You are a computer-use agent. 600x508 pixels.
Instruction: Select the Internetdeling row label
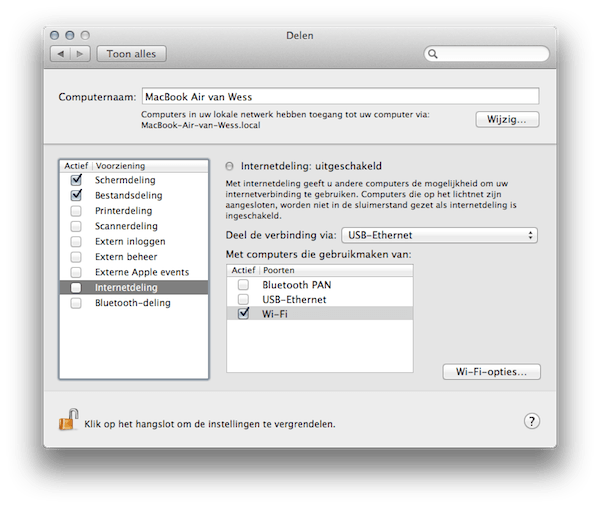pyautogui.click(x=126, y=287)
